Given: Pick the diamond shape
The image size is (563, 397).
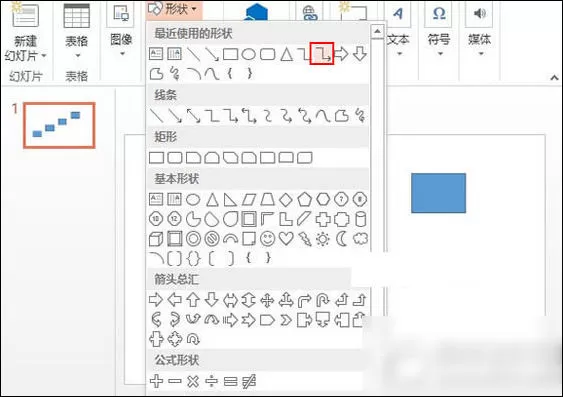Looking at the screenshot, I should coord(286,200).
